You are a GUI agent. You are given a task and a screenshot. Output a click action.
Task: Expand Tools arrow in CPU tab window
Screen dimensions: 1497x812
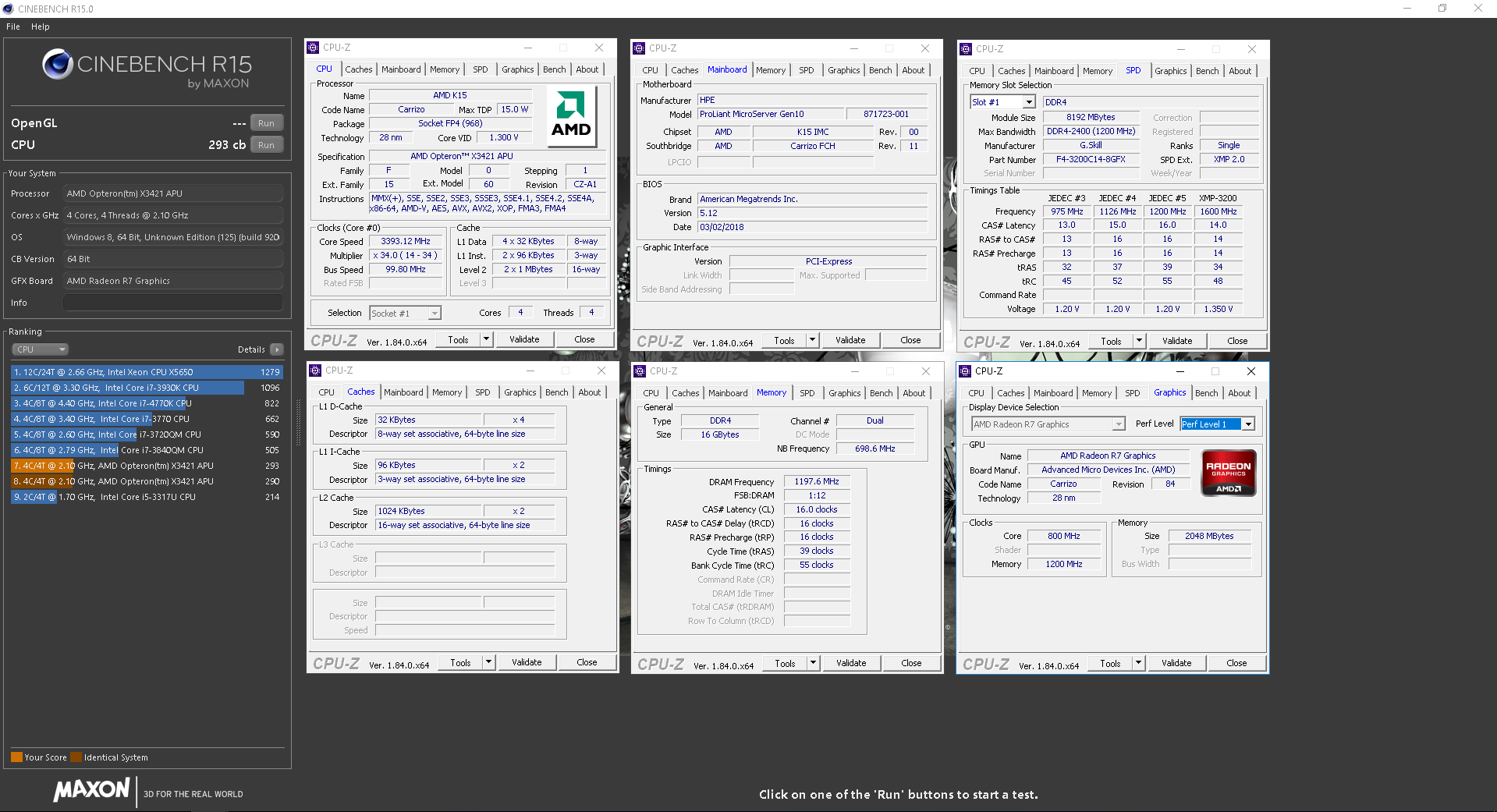click(487, 339)
